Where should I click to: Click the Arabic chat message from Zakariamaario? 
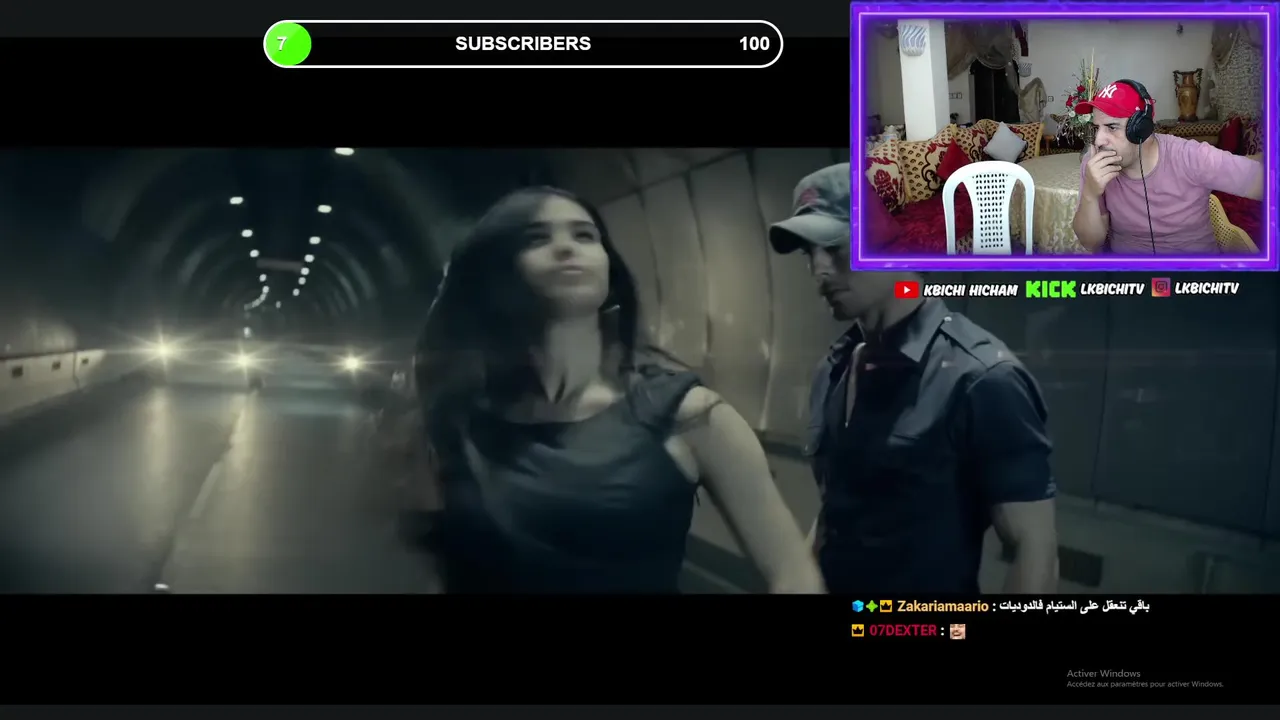pos(1076,606)
